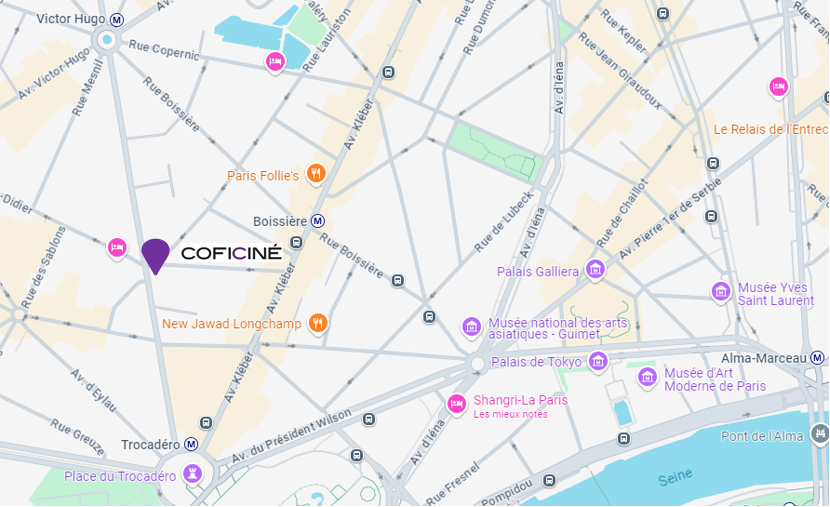Open the Trocadéro metro station marker
The width and height of the screenshot is (830, 507).
191,444
